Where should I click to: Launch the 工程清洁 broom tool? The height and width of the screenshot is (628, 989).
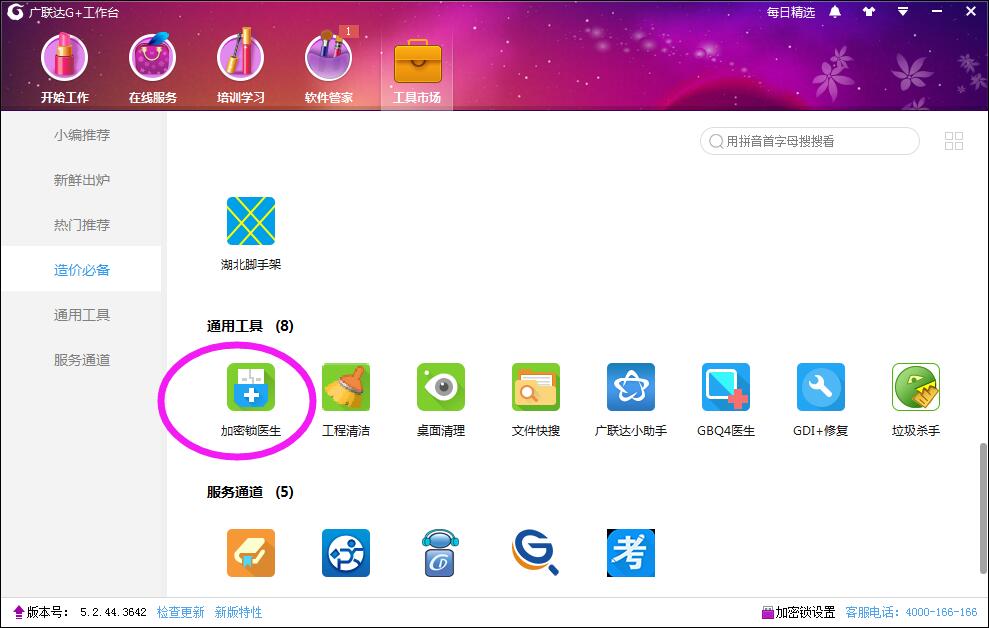pyautogui.click(x=346, y=387)
